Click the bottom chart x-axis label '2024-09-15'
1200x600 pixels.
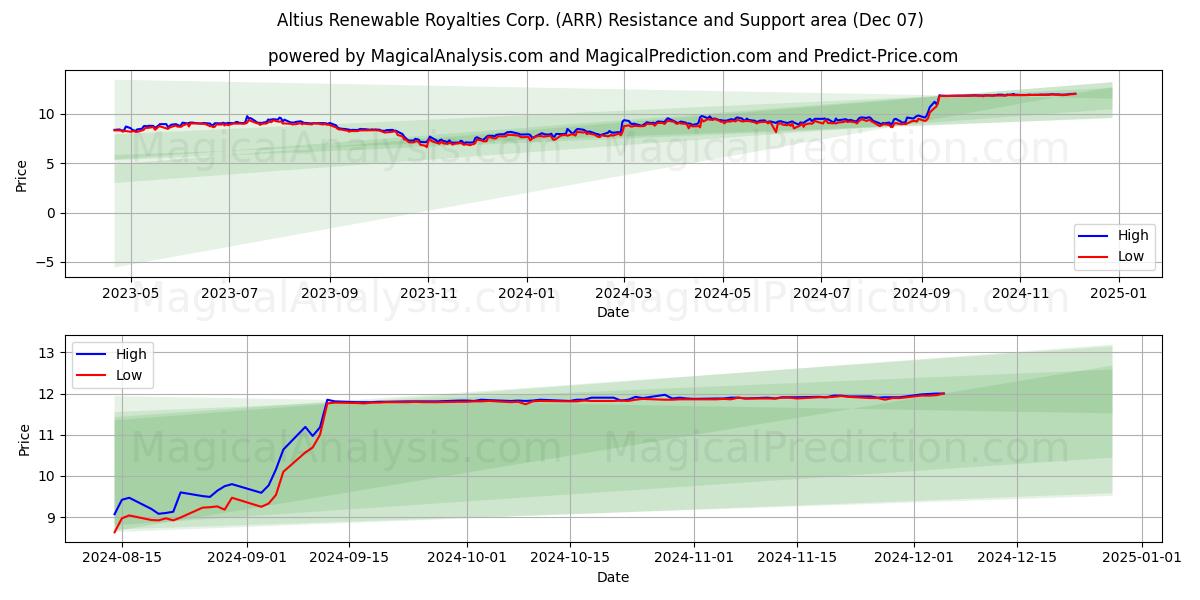point(349,558)
